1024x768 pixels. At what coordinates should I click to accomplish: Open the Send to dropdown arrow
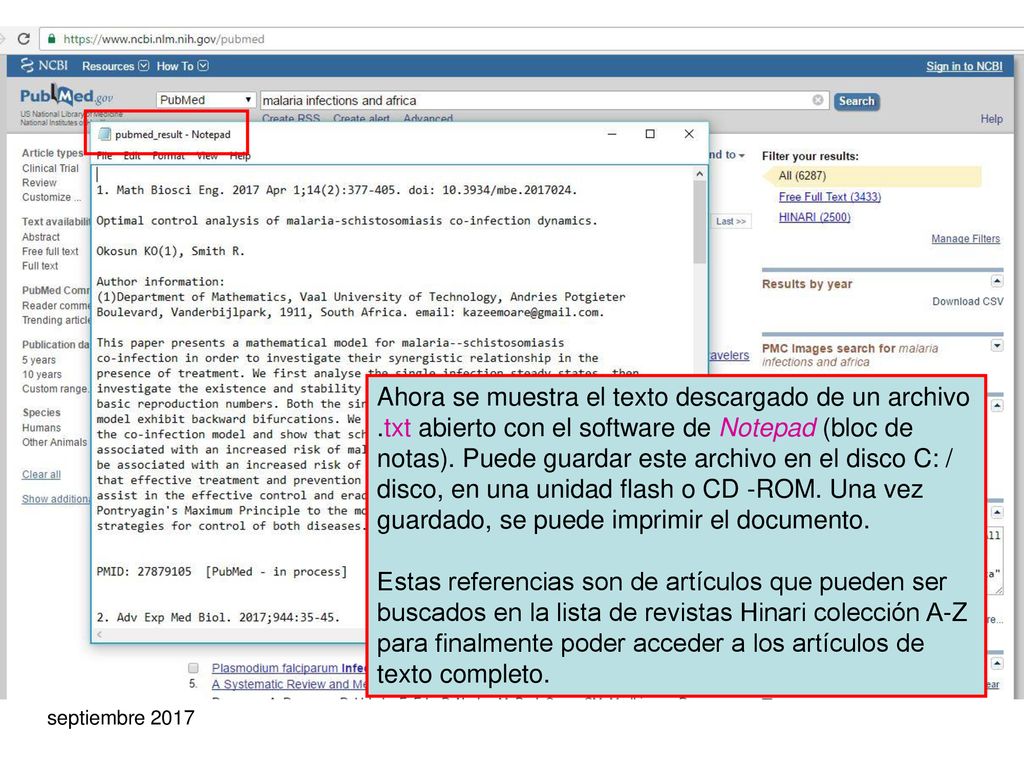[741, 155]
